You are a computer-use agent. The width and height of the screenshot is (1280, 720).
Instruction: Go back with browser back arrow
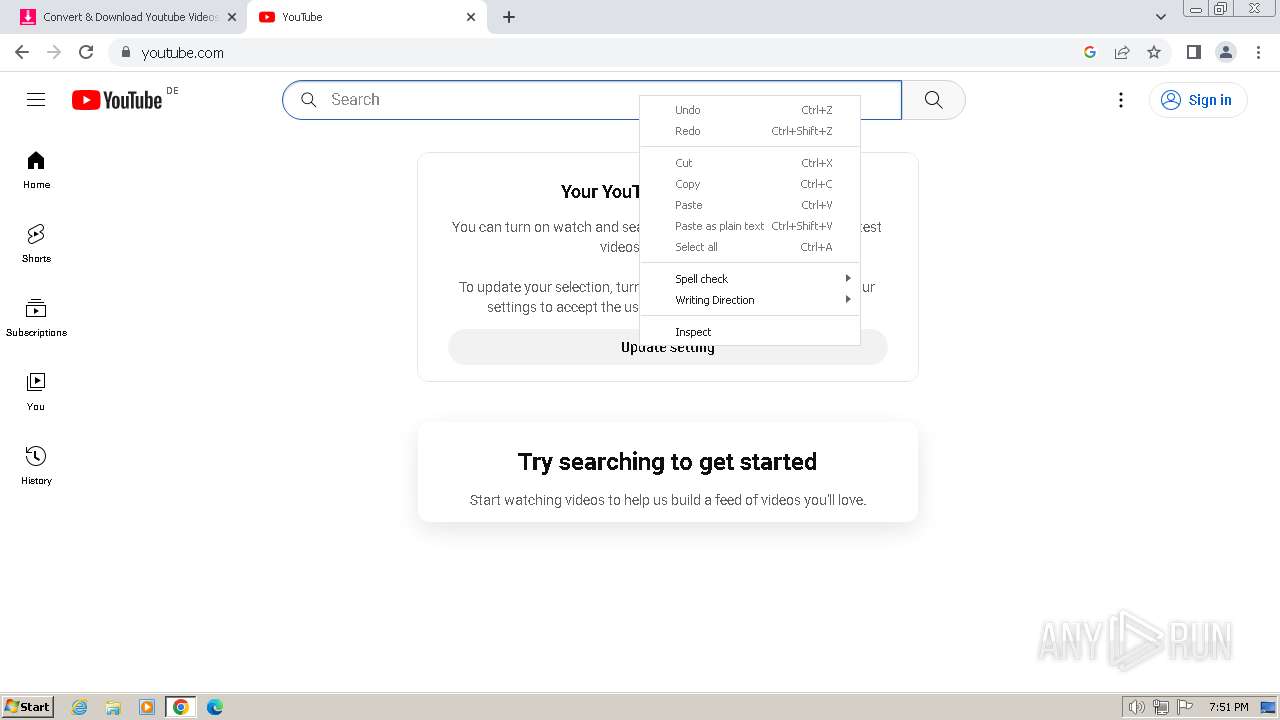(x=22, y=52)
